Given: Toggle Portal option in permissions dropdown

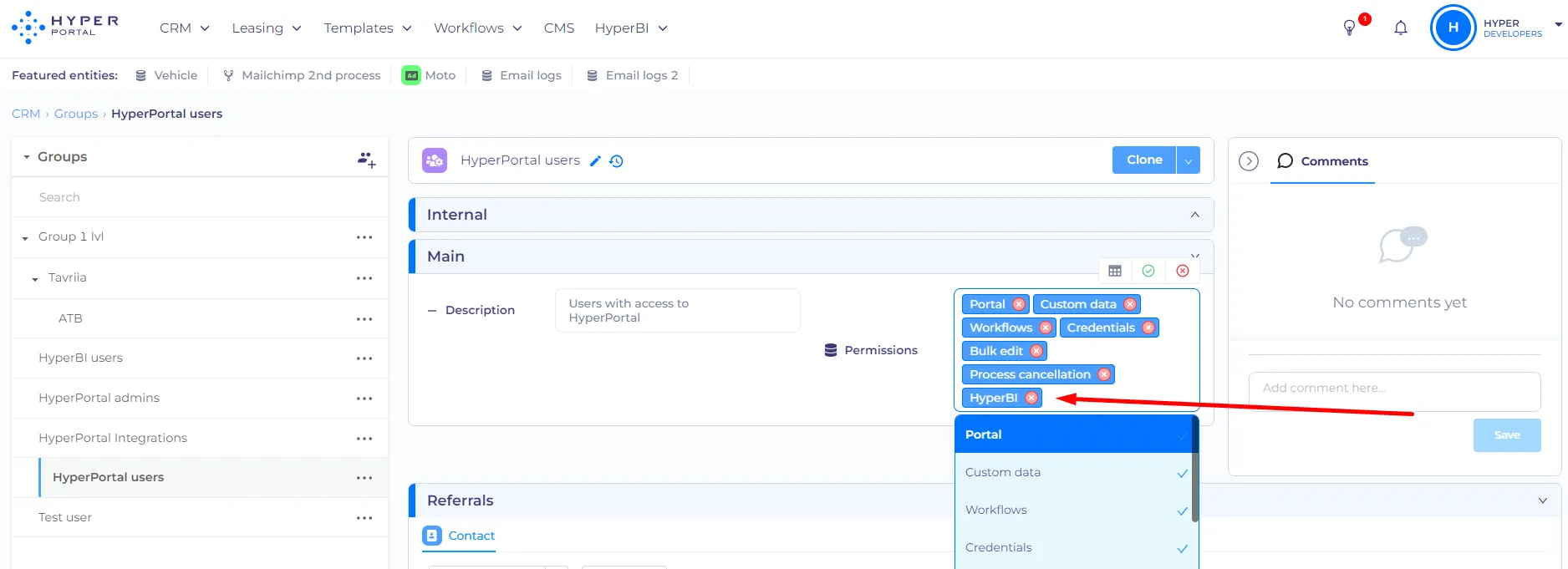Looking at the screenshot, I should click(x=1073, y=434).
